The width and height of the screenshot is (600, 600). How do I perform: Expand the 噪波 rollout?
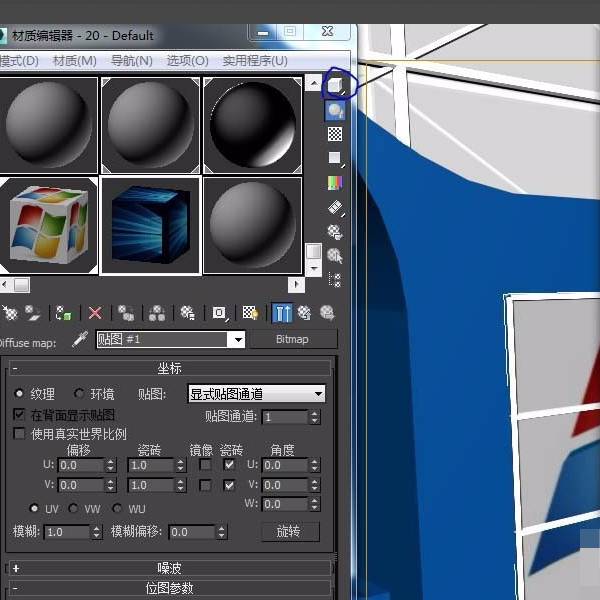coord(170,568)
